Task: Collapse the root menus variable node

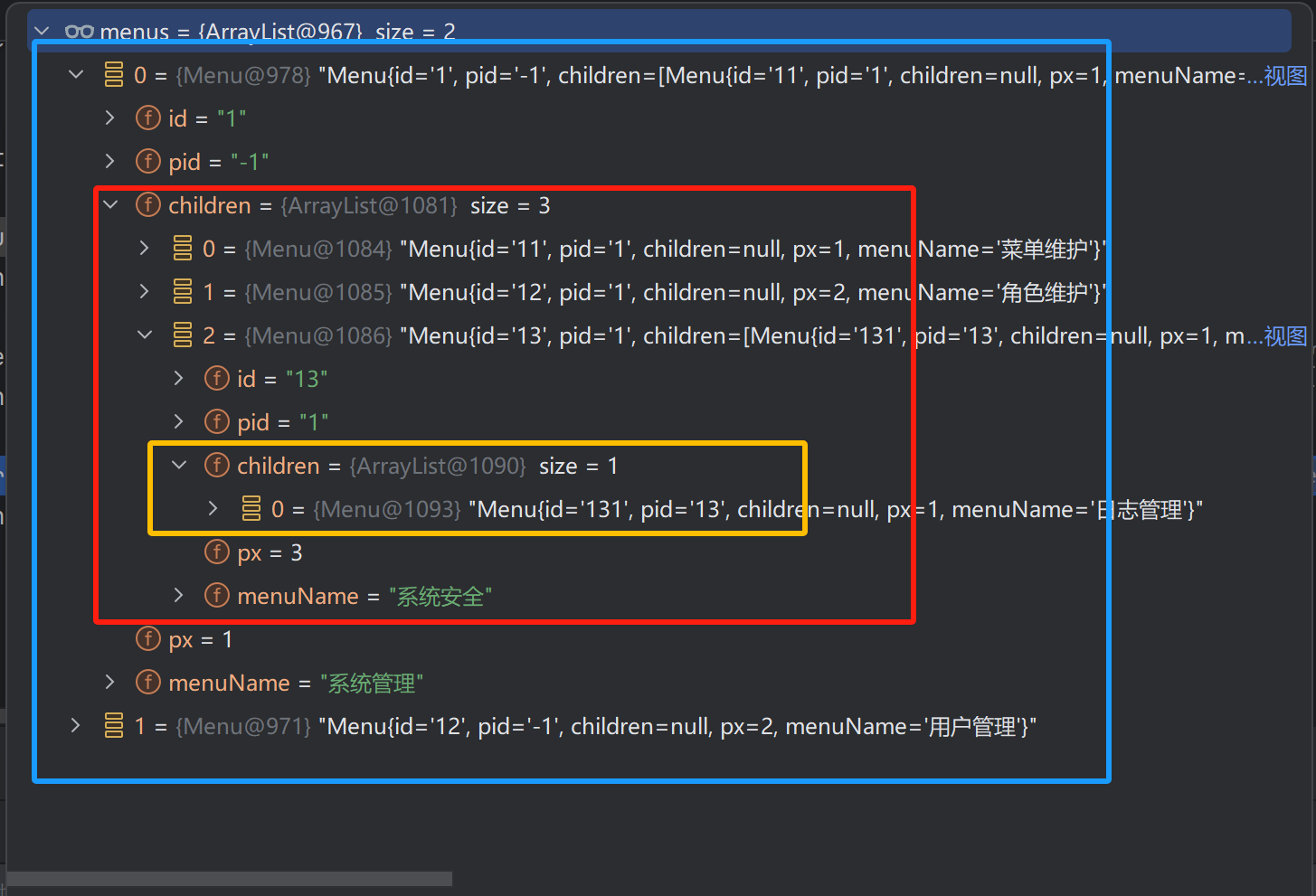Action: click(42, 32)
